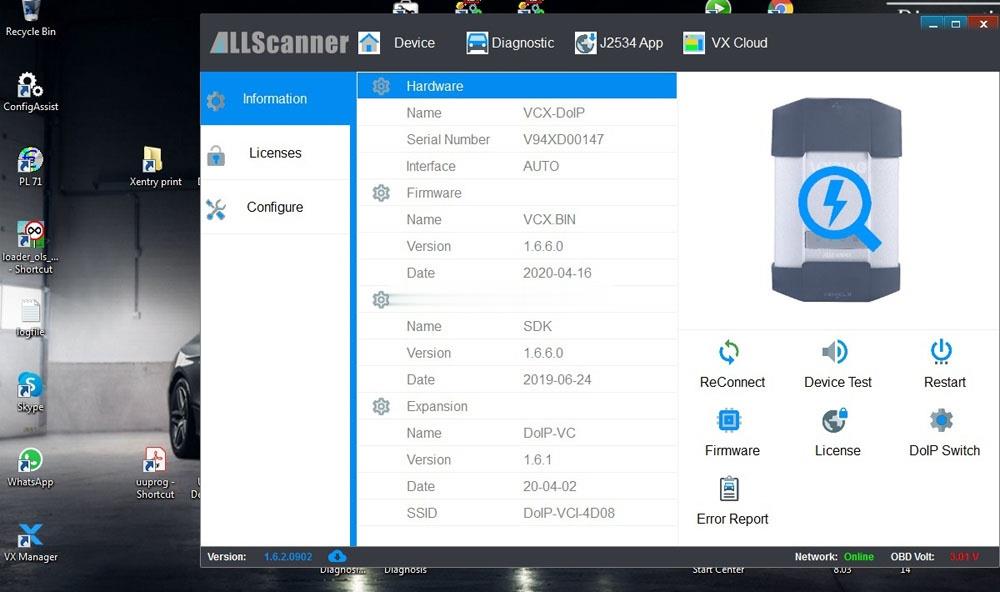Click the version number 1.6.2.0902

(288, 557)
